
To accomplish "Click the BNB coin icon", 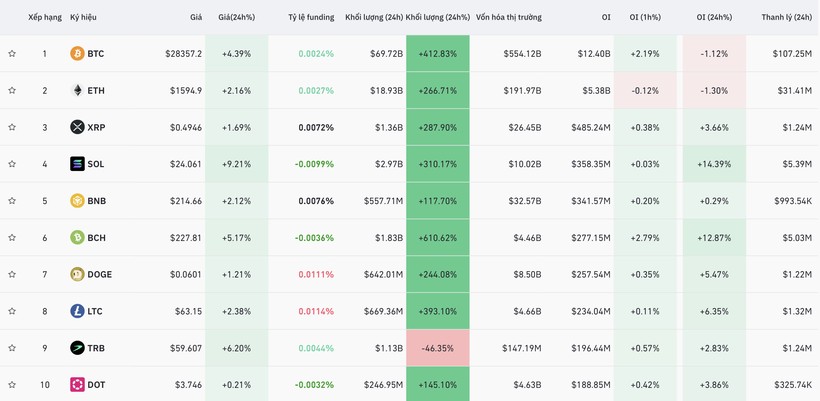I will pos(77,201).
